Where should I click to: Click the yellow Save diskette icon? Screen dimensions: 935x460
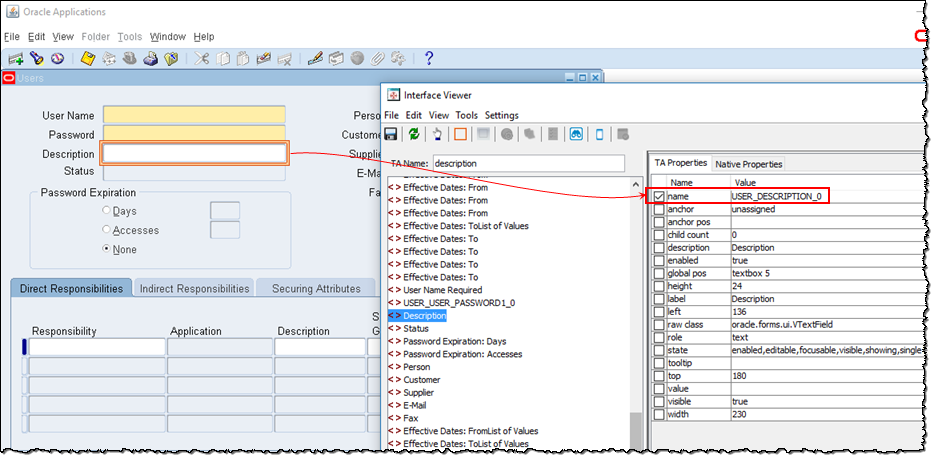(x=88, y=58)
